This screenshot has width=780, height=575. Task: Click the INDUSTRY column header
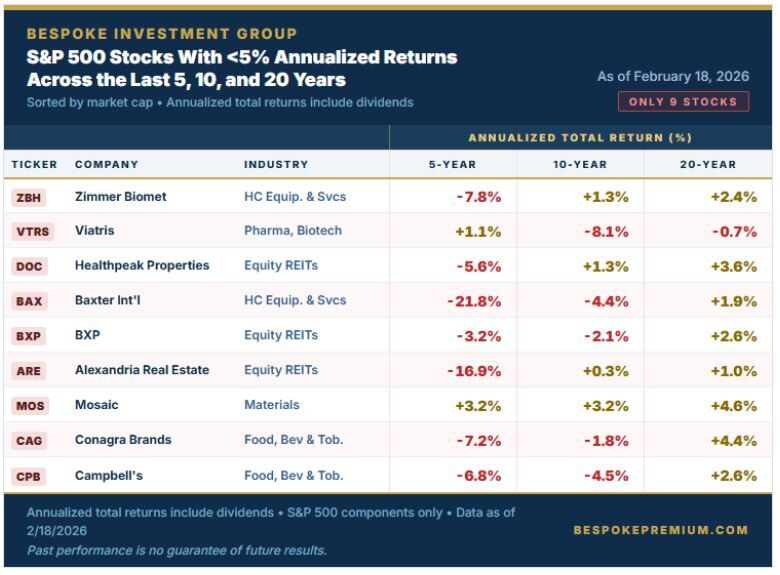[276, 164]
